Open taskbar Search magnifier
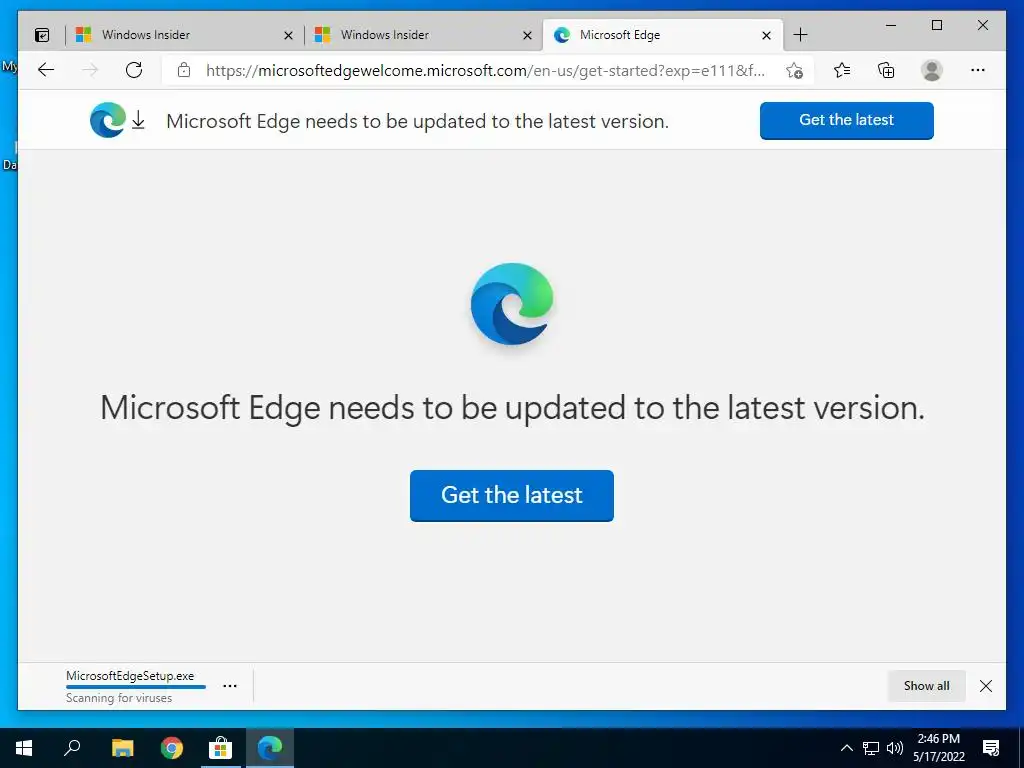This screenshot has width=1024, height=768. coord(72,748)
